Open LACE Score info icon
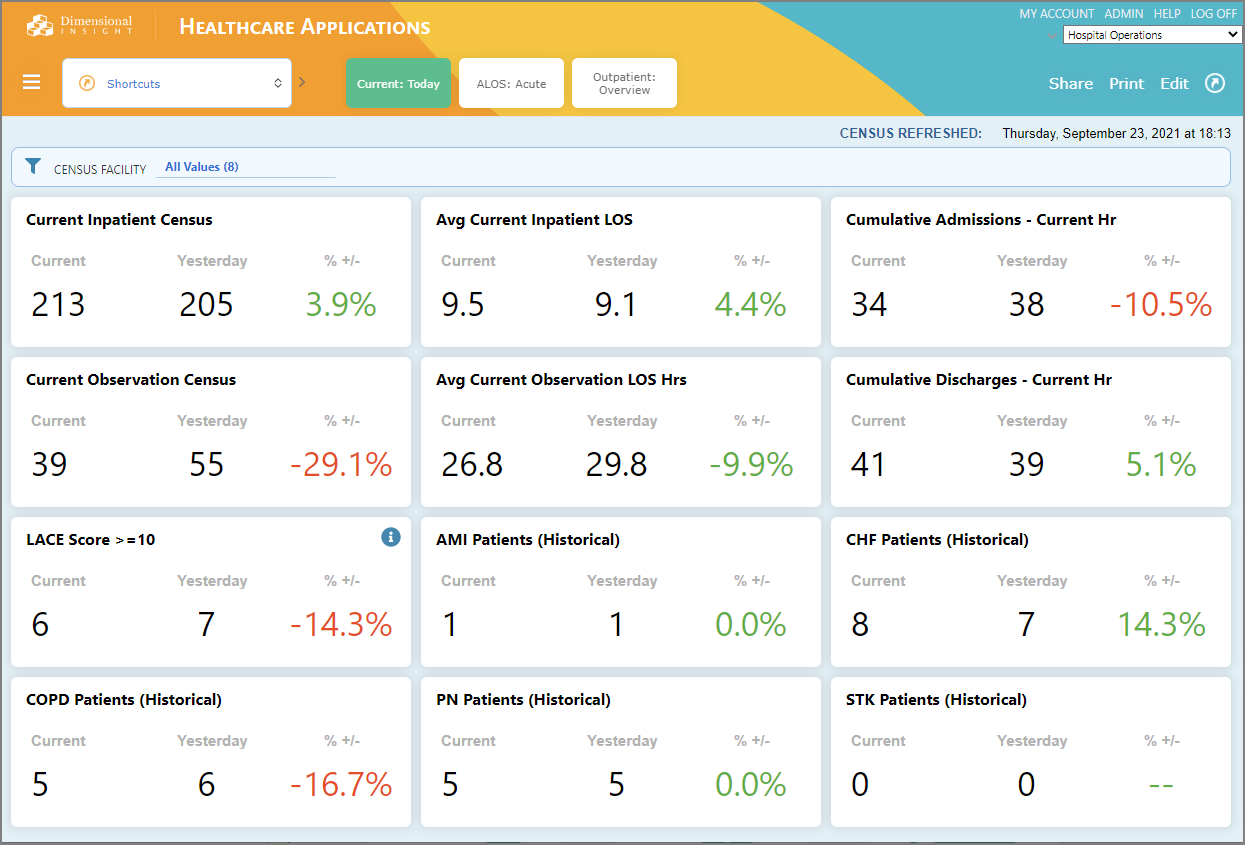The image size is (1245, 845). point(391,538)
